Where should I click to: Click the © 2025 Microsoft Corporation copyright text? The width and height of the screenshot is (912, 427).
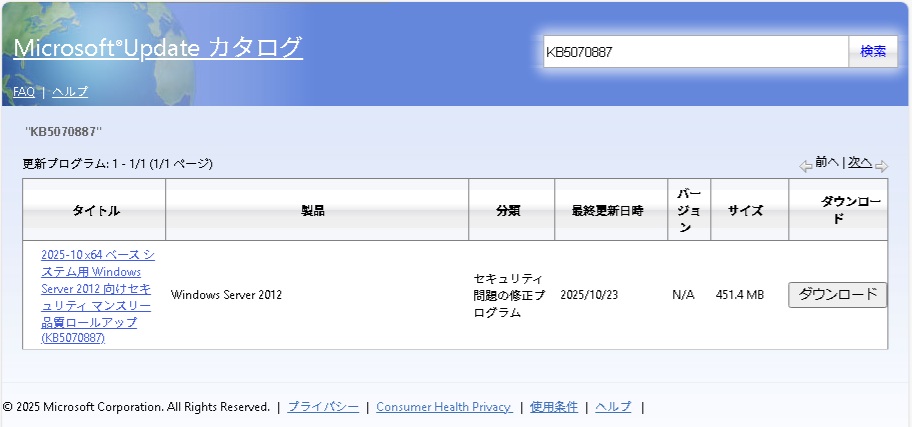tap(137, 407)
